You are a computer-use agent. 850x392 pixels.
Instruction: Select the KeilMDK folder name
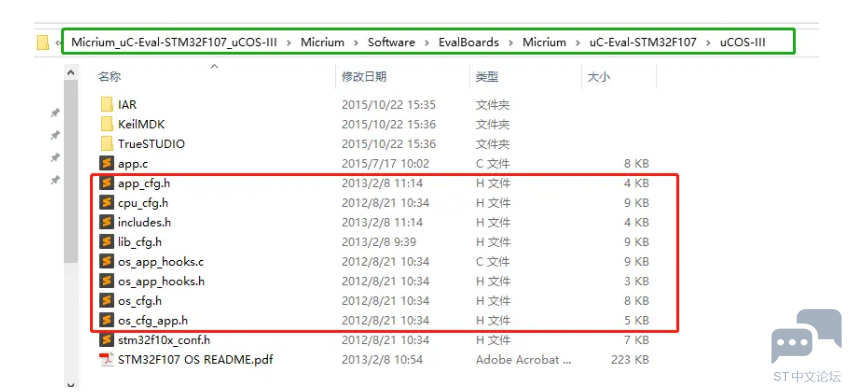tap(141, 124)
